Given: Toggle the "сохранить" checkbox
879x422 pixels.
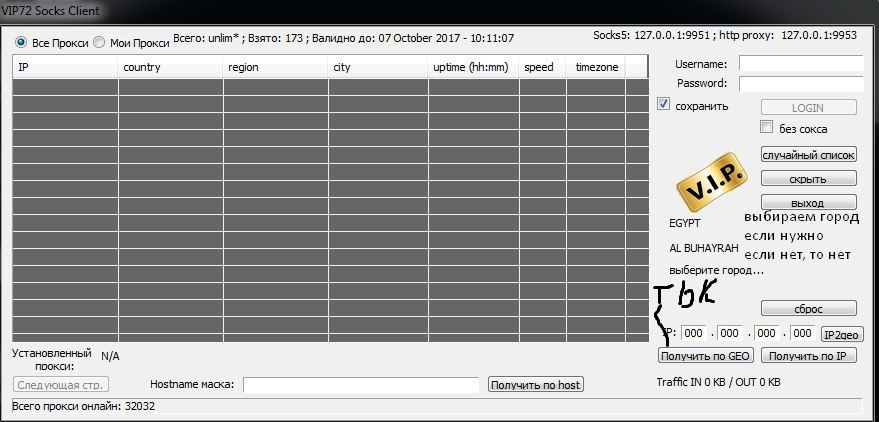Looking at the screenshot, I should click(x=664, y=105).
